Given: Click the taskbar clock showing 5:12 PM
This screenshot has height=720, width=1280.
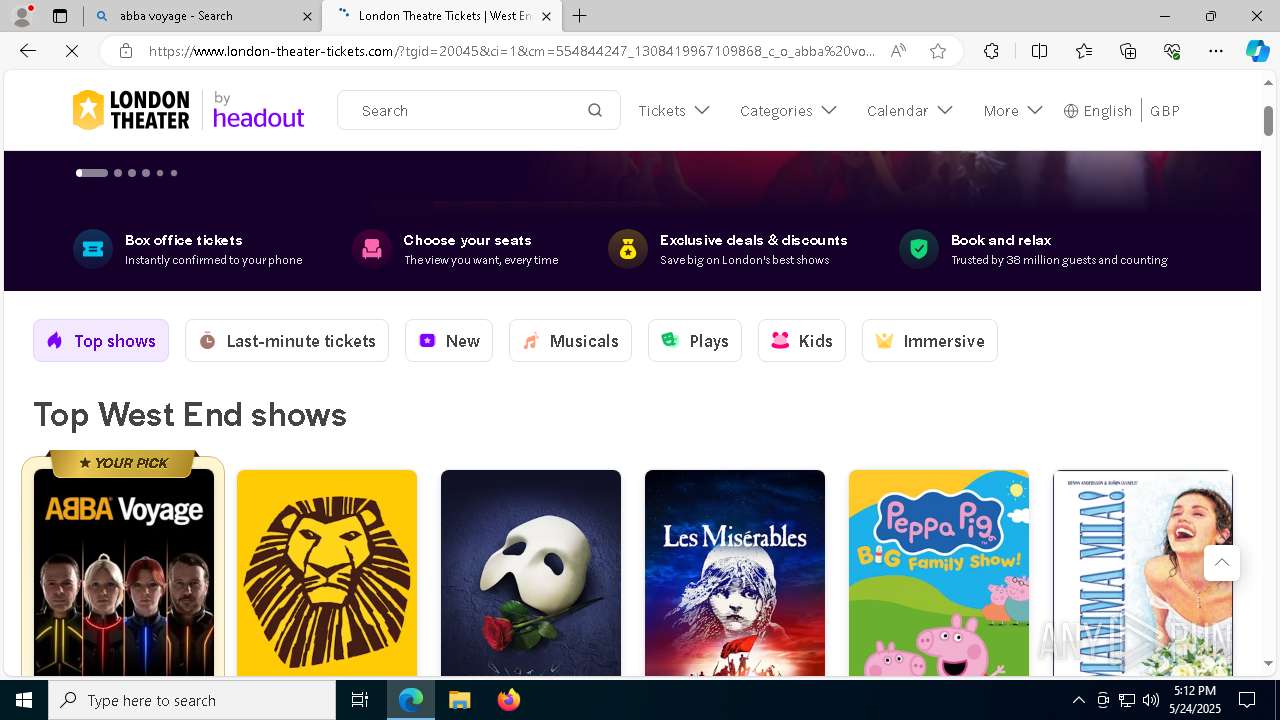Looking at the screenshot, I should (x=1195, y=700).
